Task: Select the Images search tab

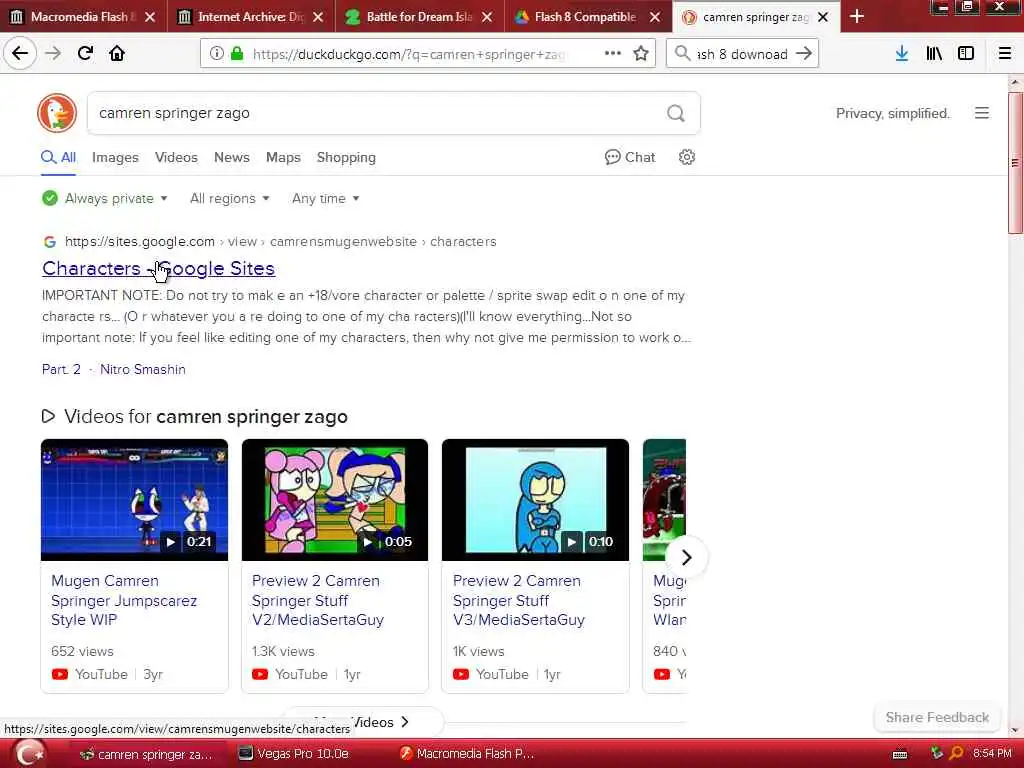Action: [x=115, y=157]
